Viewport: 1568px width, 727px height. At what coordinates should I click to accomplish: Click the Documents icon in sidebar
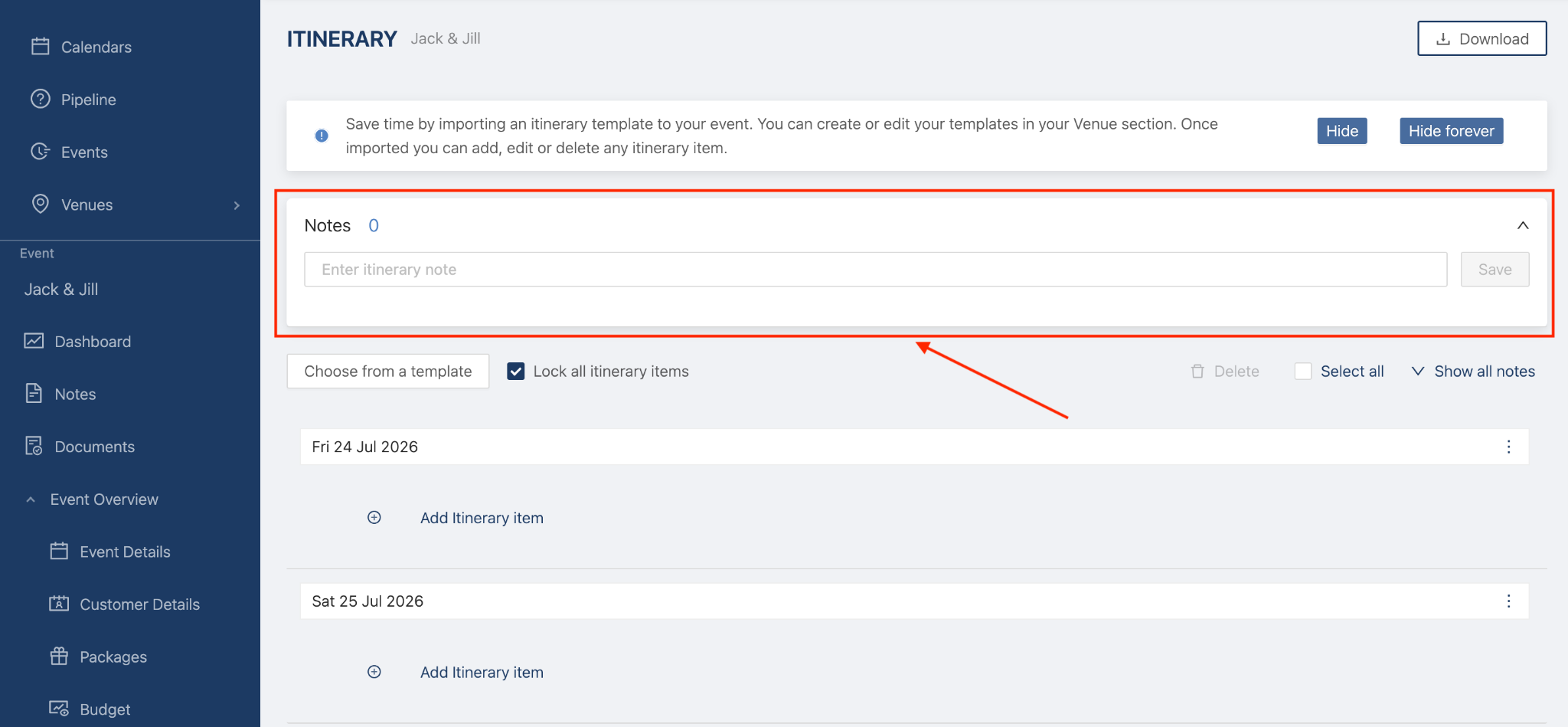pos(34,446)
